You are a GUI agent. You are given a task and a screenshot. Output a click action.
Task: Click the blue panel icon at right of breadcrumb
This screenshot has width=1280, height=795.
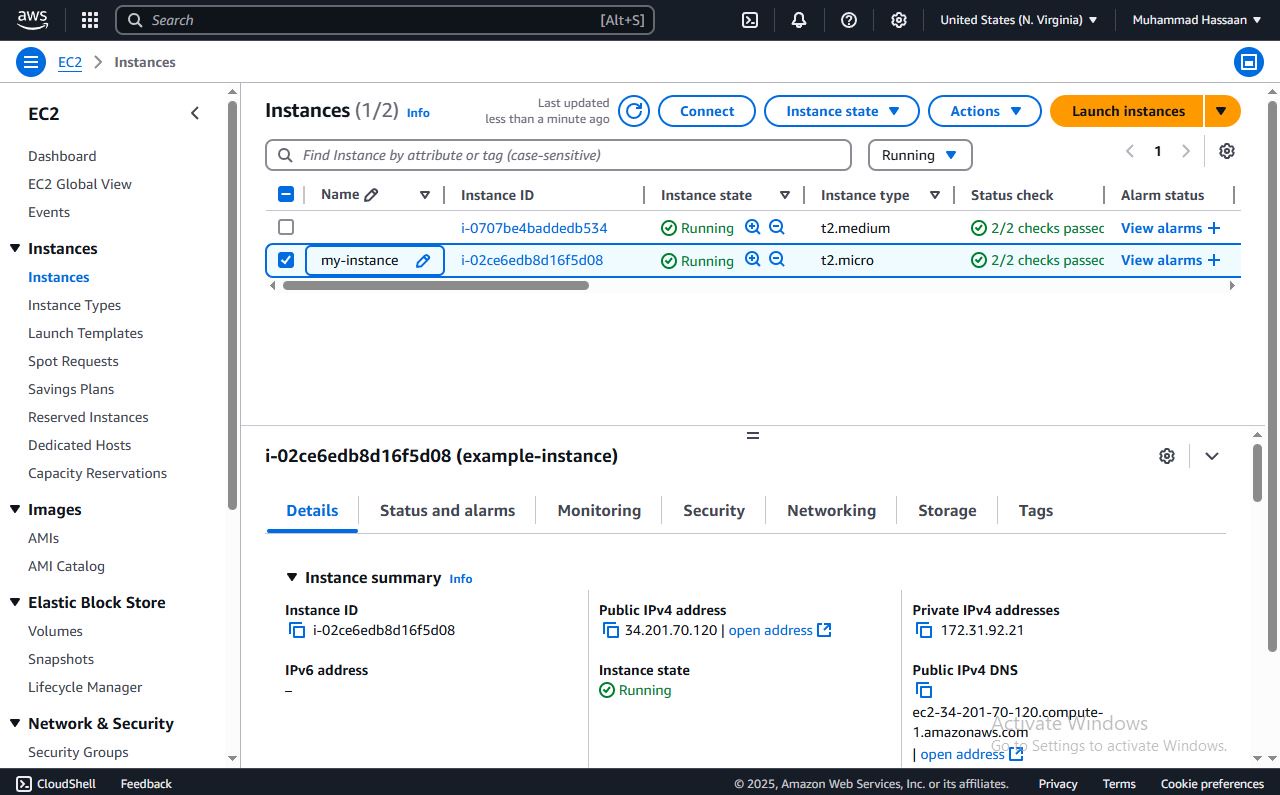coord(1248,62)
